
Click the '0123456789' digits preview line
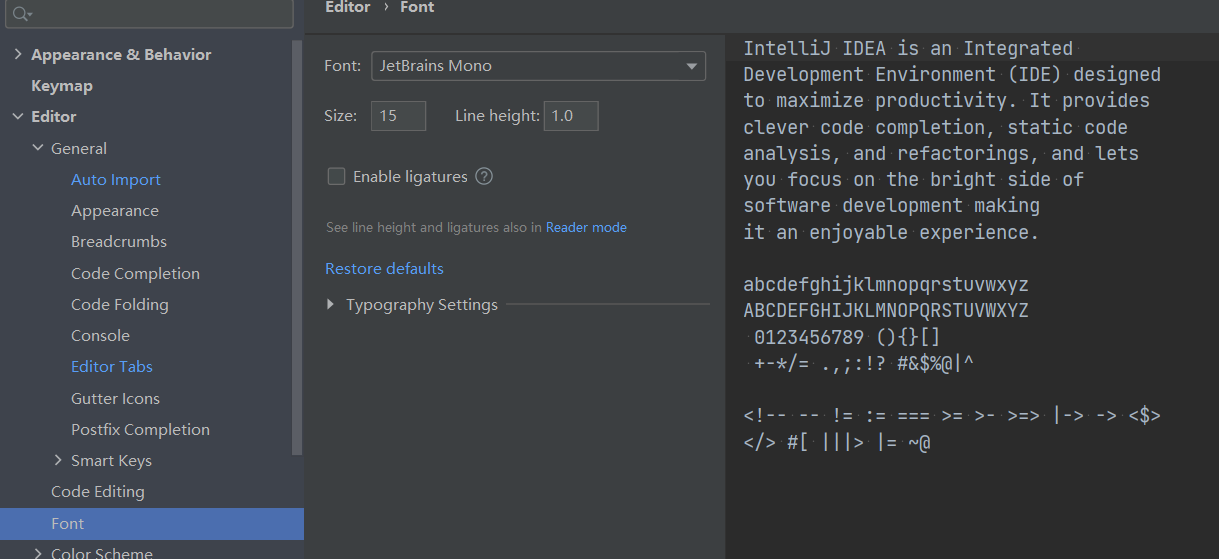coord(847,337)
